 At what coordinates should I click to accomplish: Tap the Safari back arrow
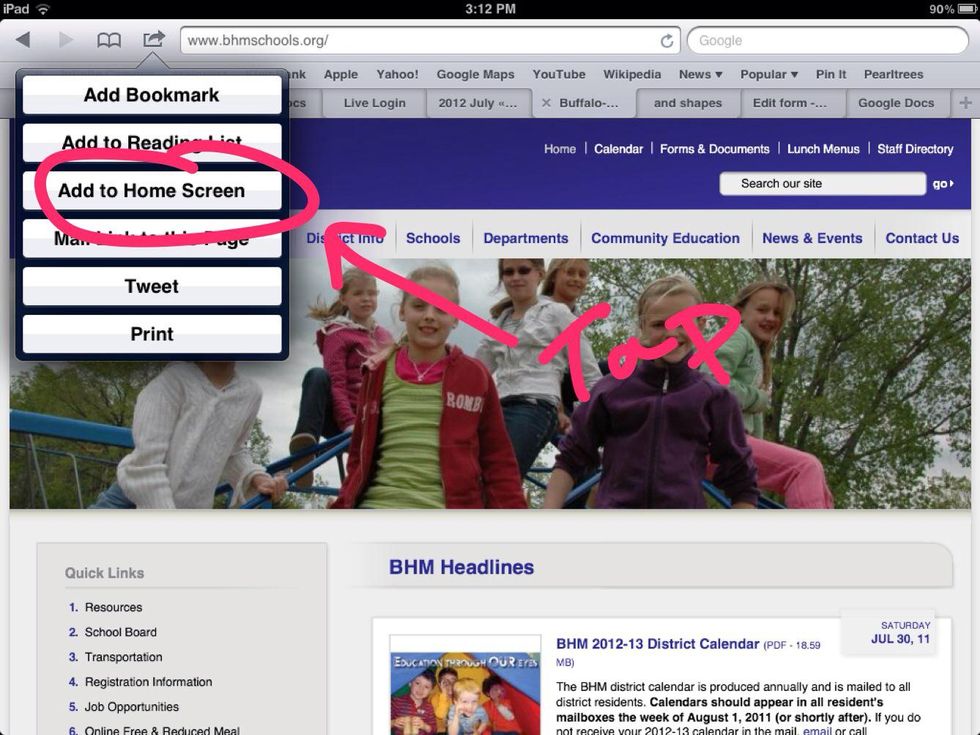[x=23, y=40]
